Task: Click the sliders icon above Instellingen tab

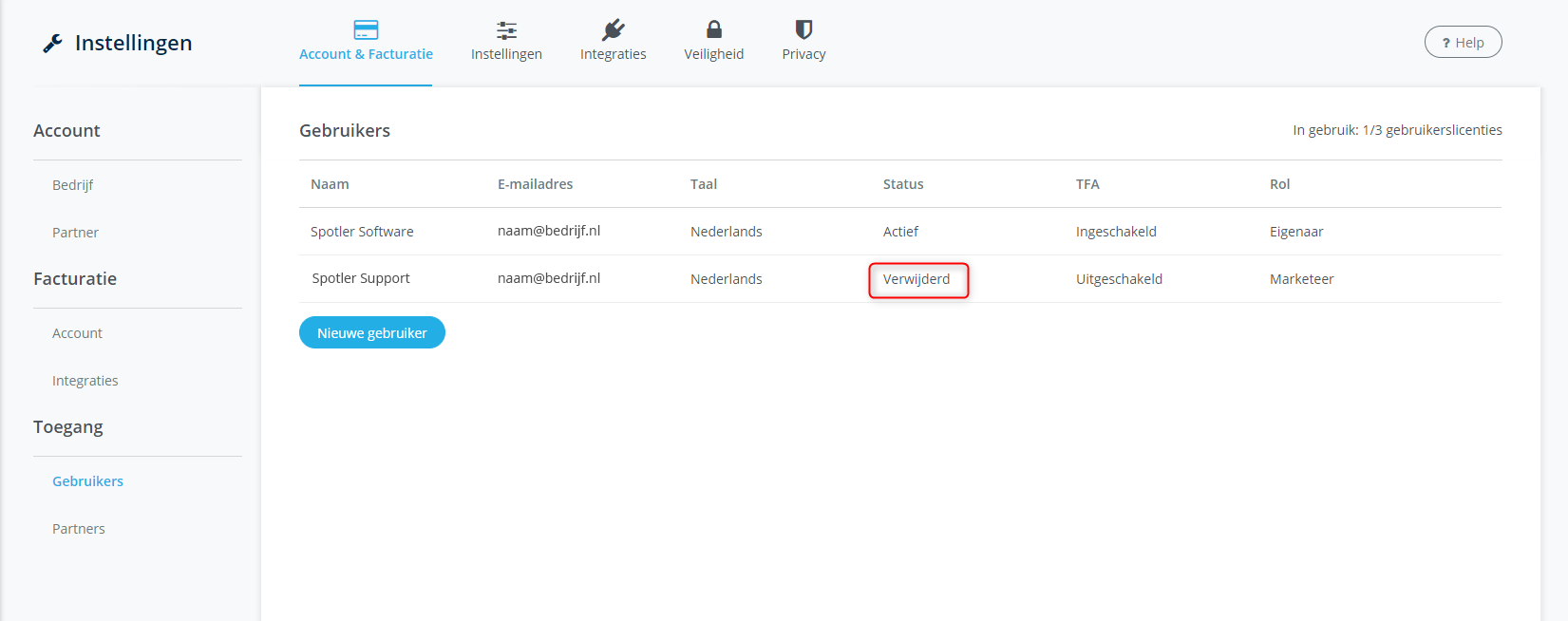Action: 506,29
